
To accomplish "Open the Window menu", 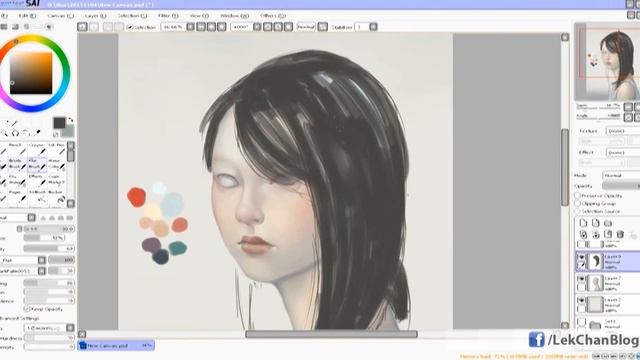I will point(234,16).
